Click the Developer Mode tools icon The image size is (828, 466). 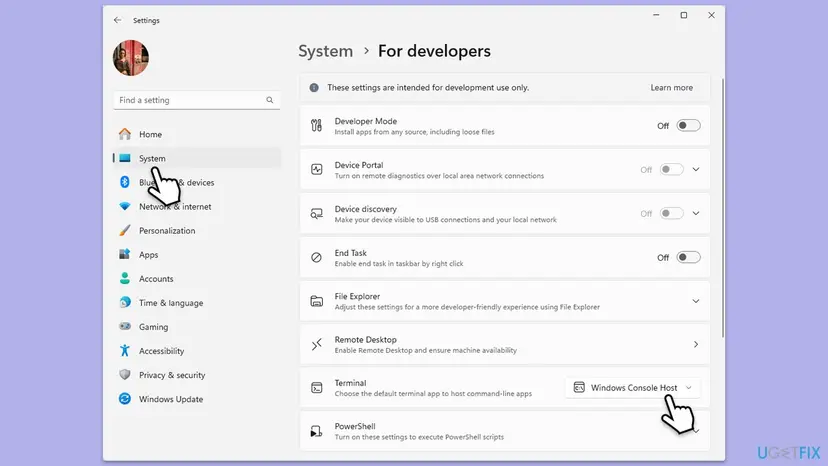pos(316,126)
